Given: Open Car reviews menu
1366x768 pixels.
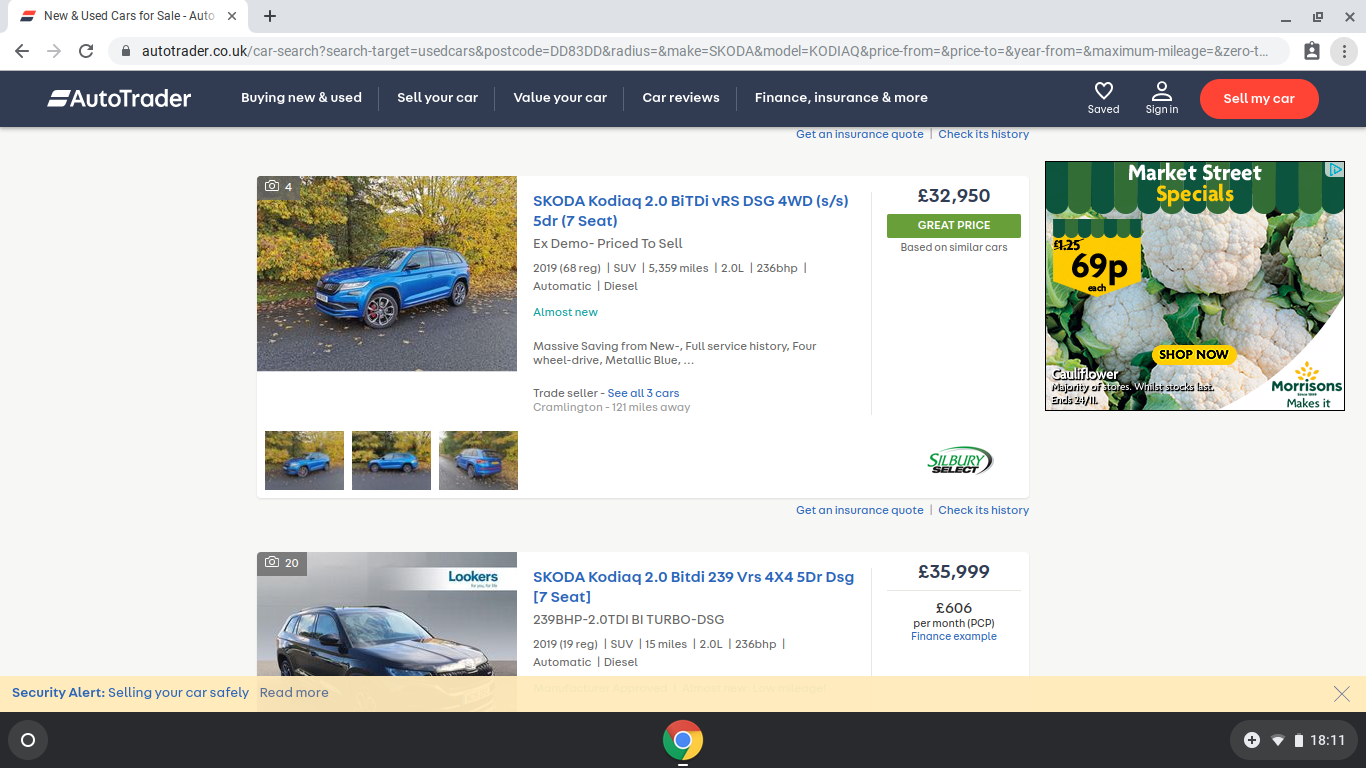Looking at the screenshot, I should (681, 98).
